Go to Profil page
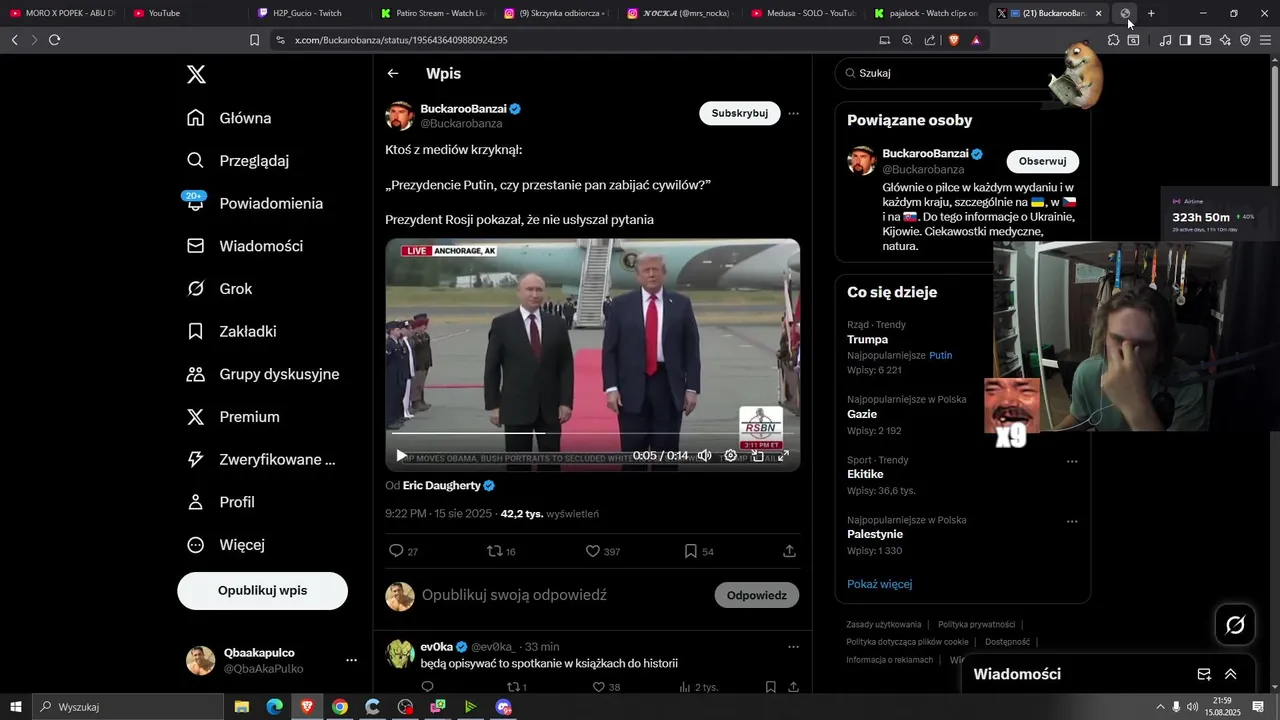The width and height of the screenshot is (1280, 720). (220, 502)
